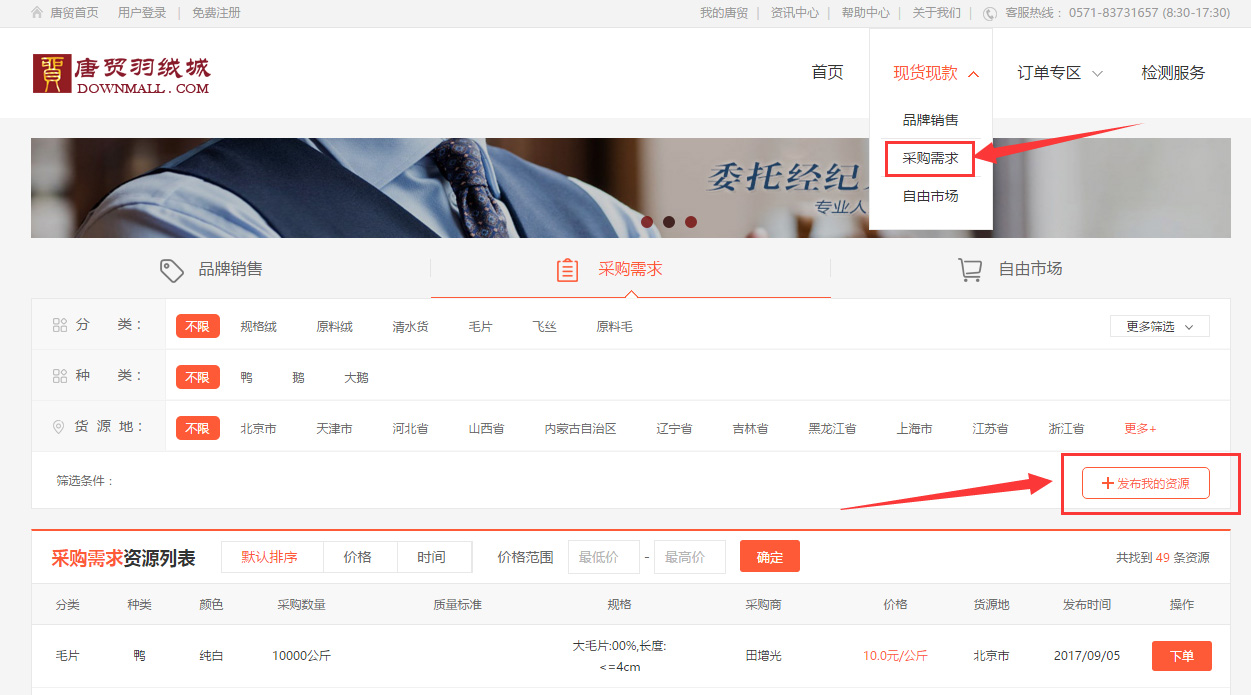Switch to the 品牌销售 tab
Viewport: 1251px width, 695px height.
231,269
